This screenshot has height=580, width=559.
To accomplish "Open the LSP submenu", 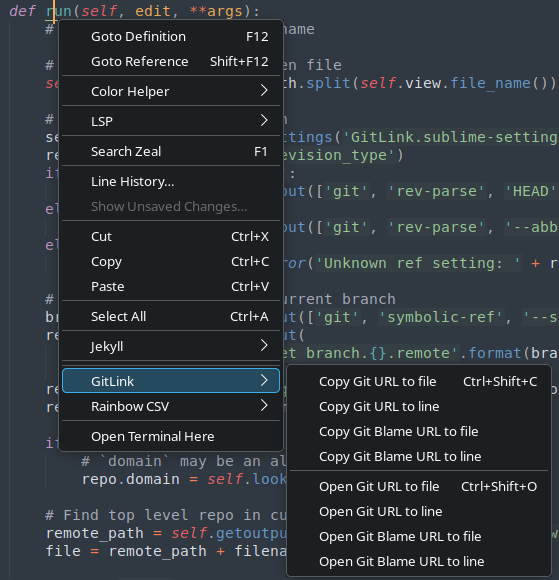I will pyautogui.click(x=171, y=121).
